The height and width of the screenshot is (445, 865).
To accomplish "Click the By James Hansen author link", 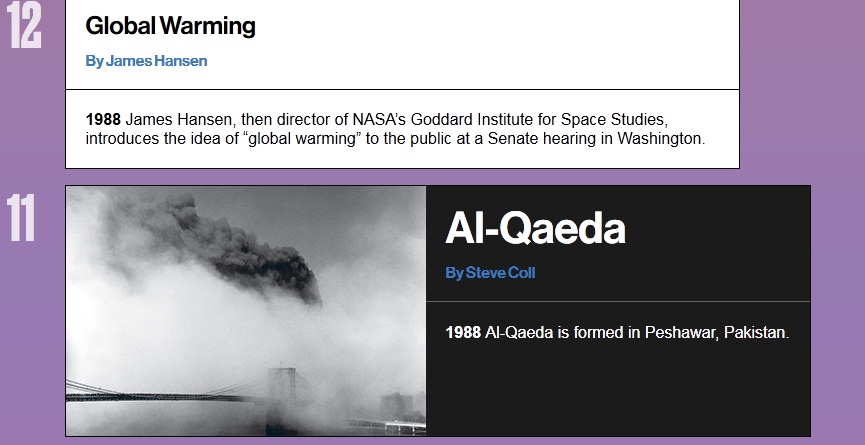I will pos(146,61).
